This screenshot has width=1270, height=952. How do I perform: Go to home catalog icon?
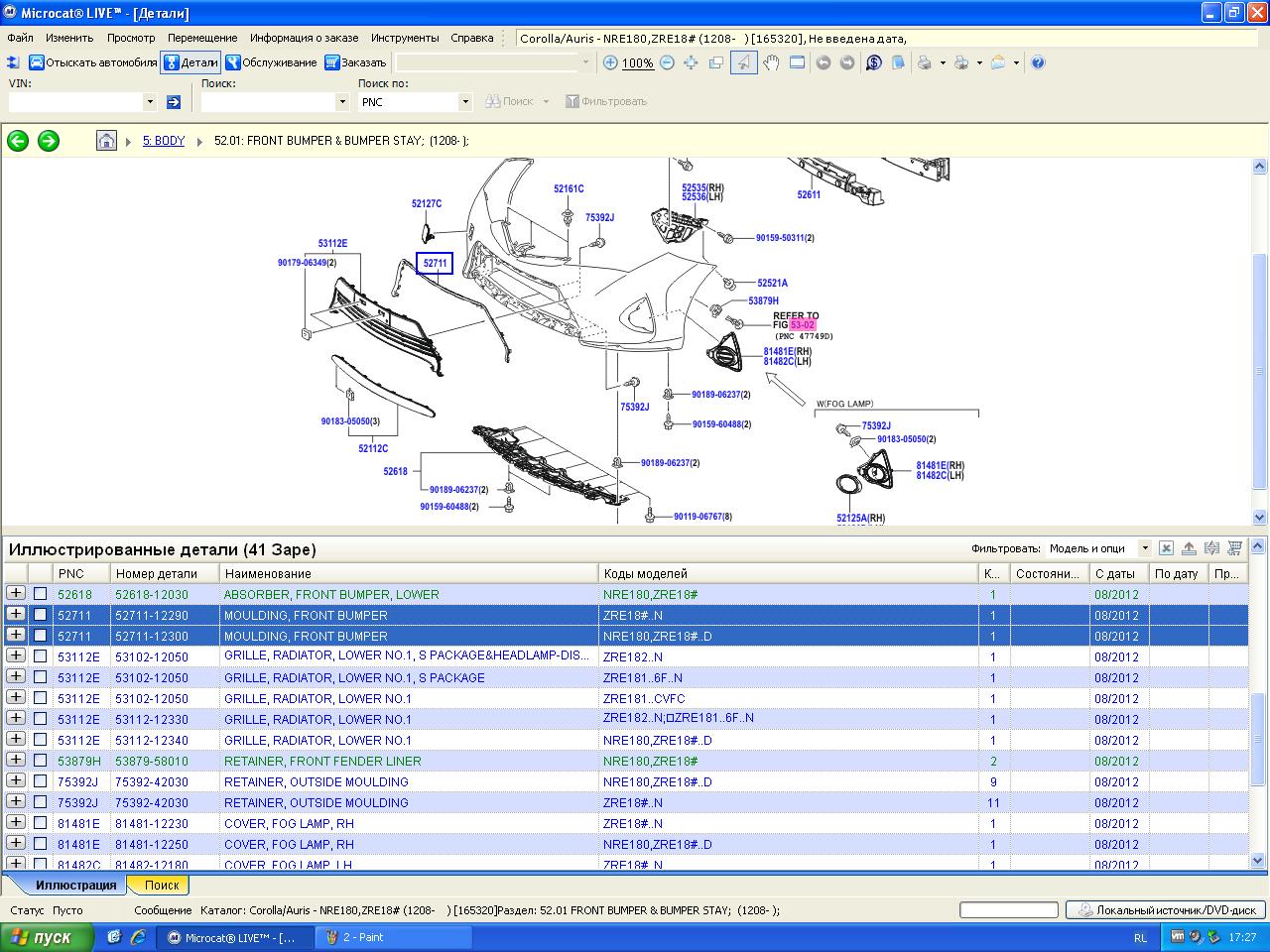point(106,141)
